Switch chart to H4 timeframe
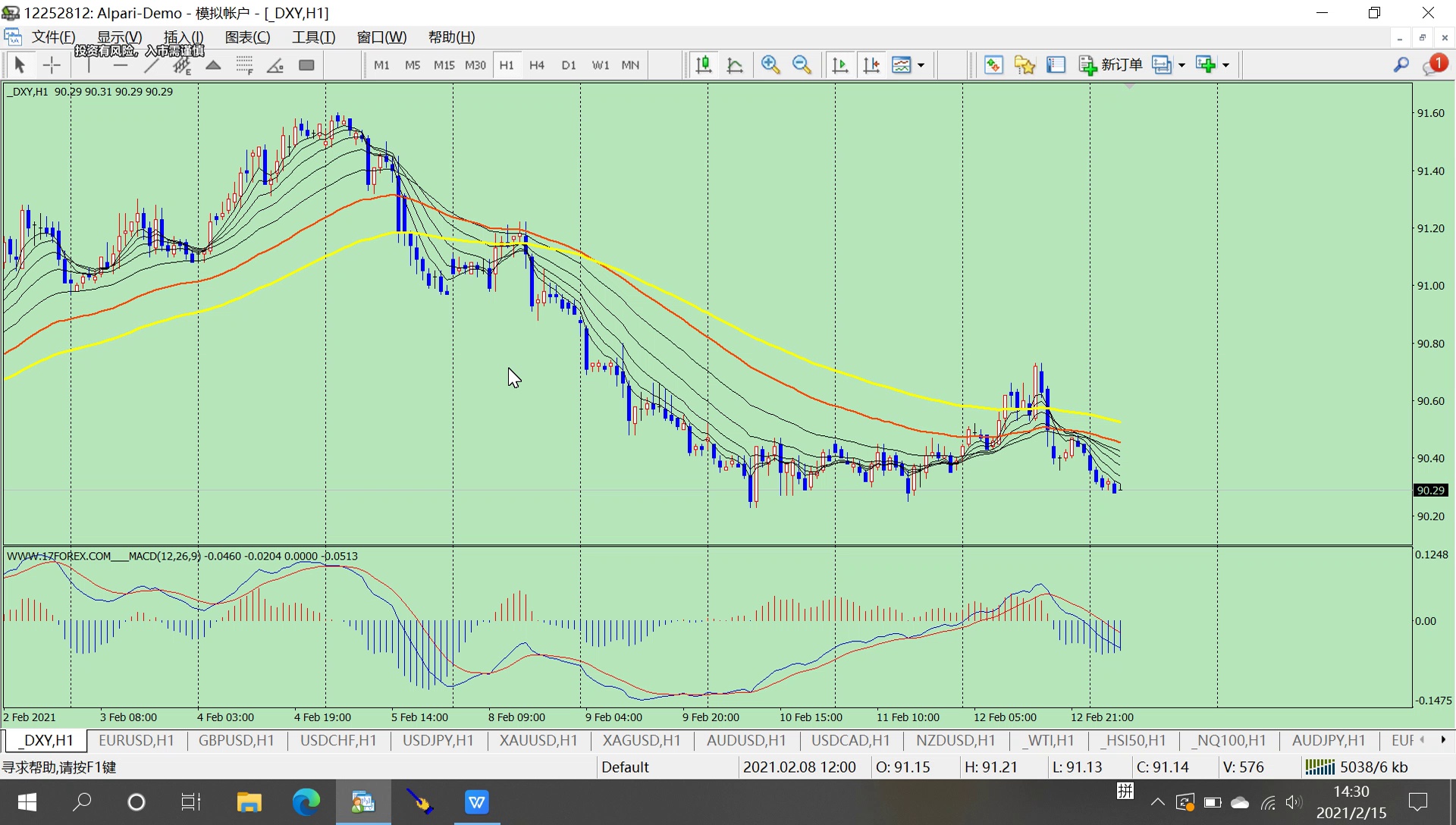The height and width of the screenshot is (825, 1456). (x=537, y=65)
